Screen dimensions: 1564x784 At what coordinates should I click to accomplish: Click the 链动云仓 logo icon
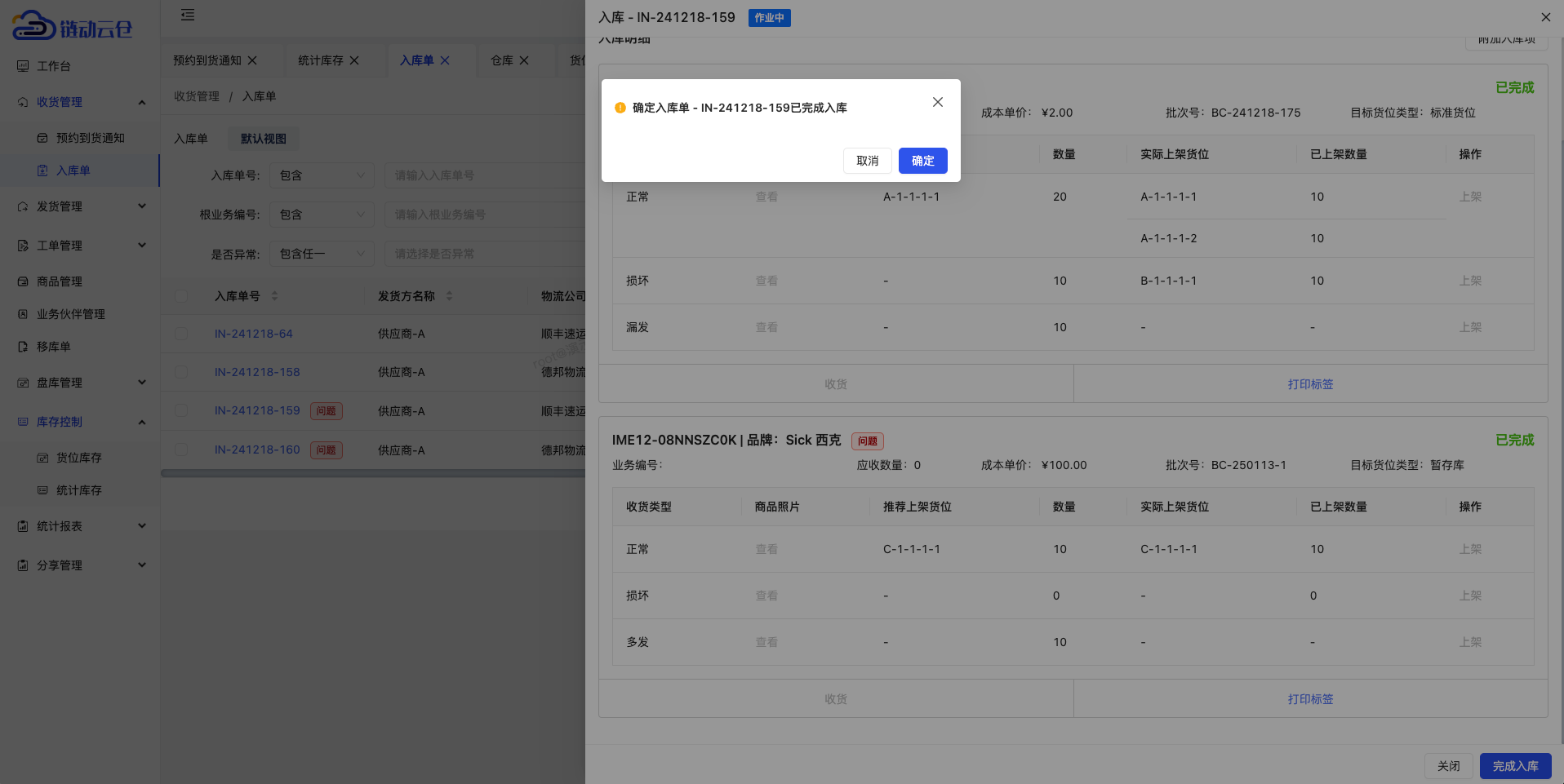click(33, 26)
